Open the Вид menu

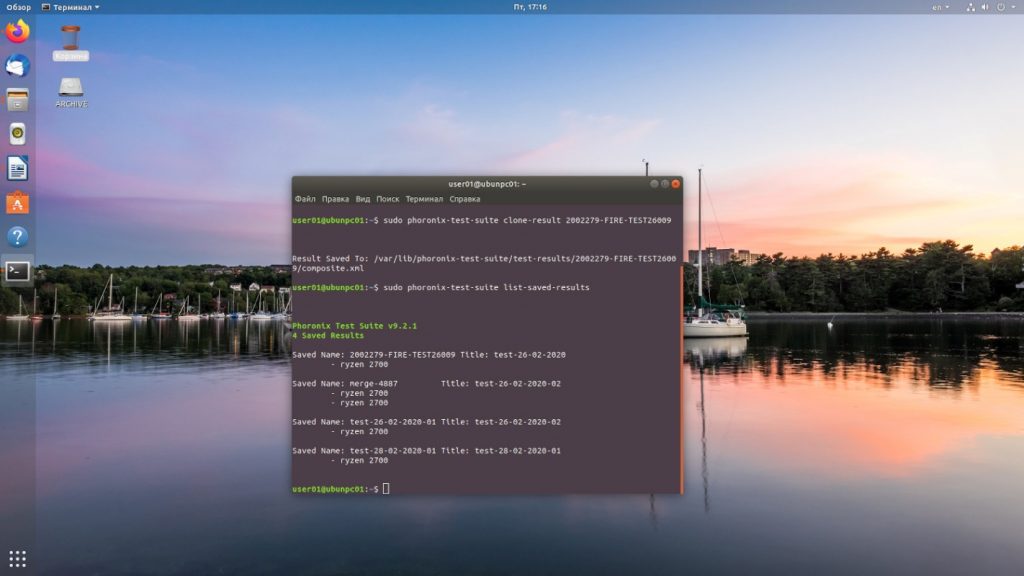[362, 199]
